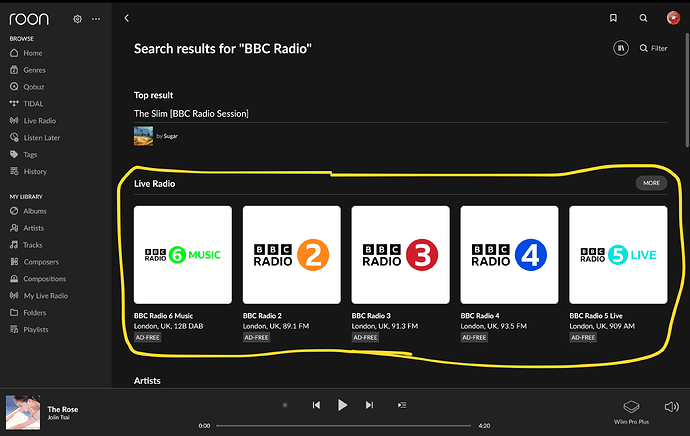The width and height of the screenshot is (690, 436).
Task: Click the Playlists icon
Action: [x=14, y=329]
